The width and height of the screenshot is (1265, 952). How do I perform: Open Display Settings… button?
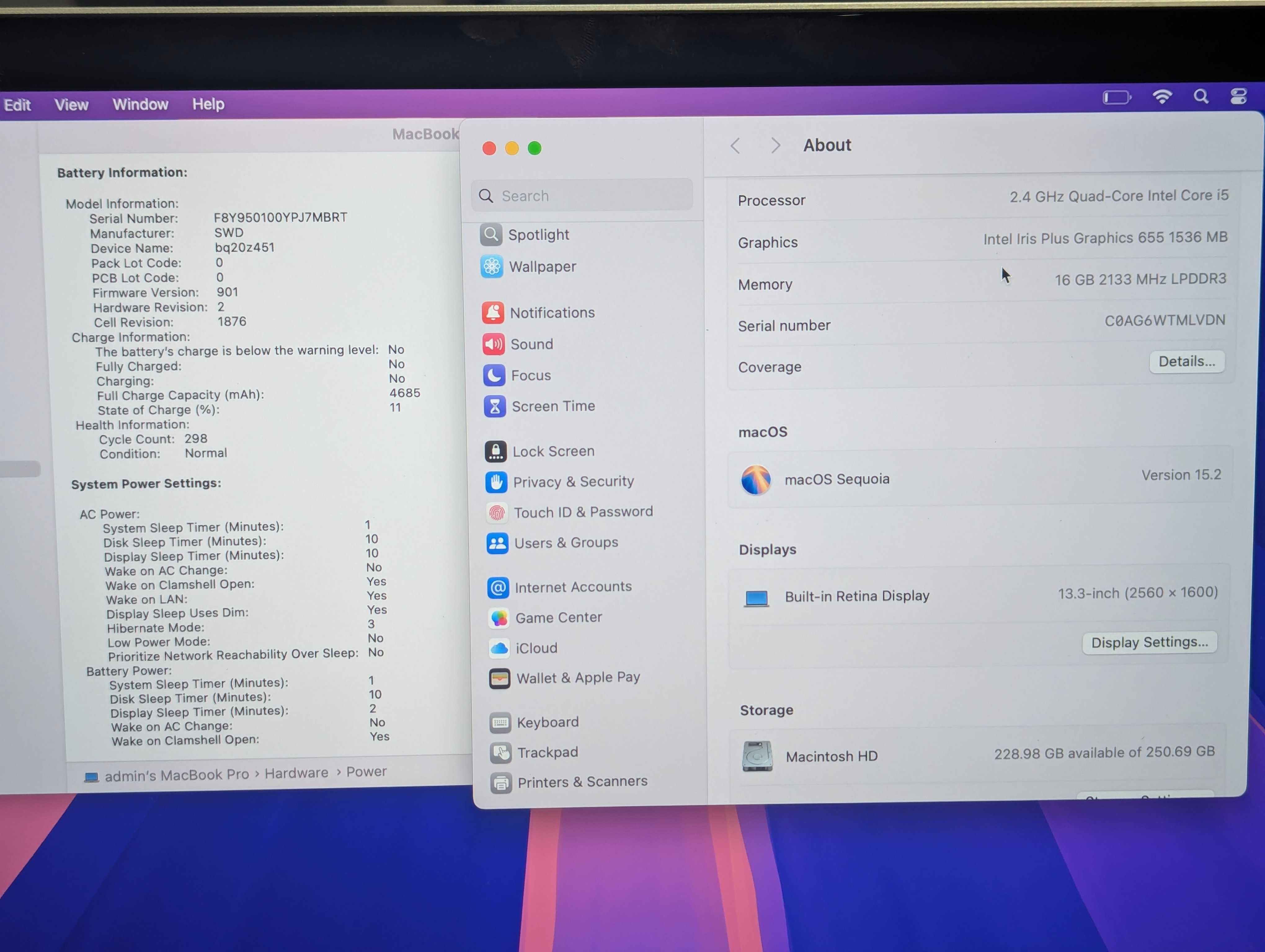point(1149,643)
